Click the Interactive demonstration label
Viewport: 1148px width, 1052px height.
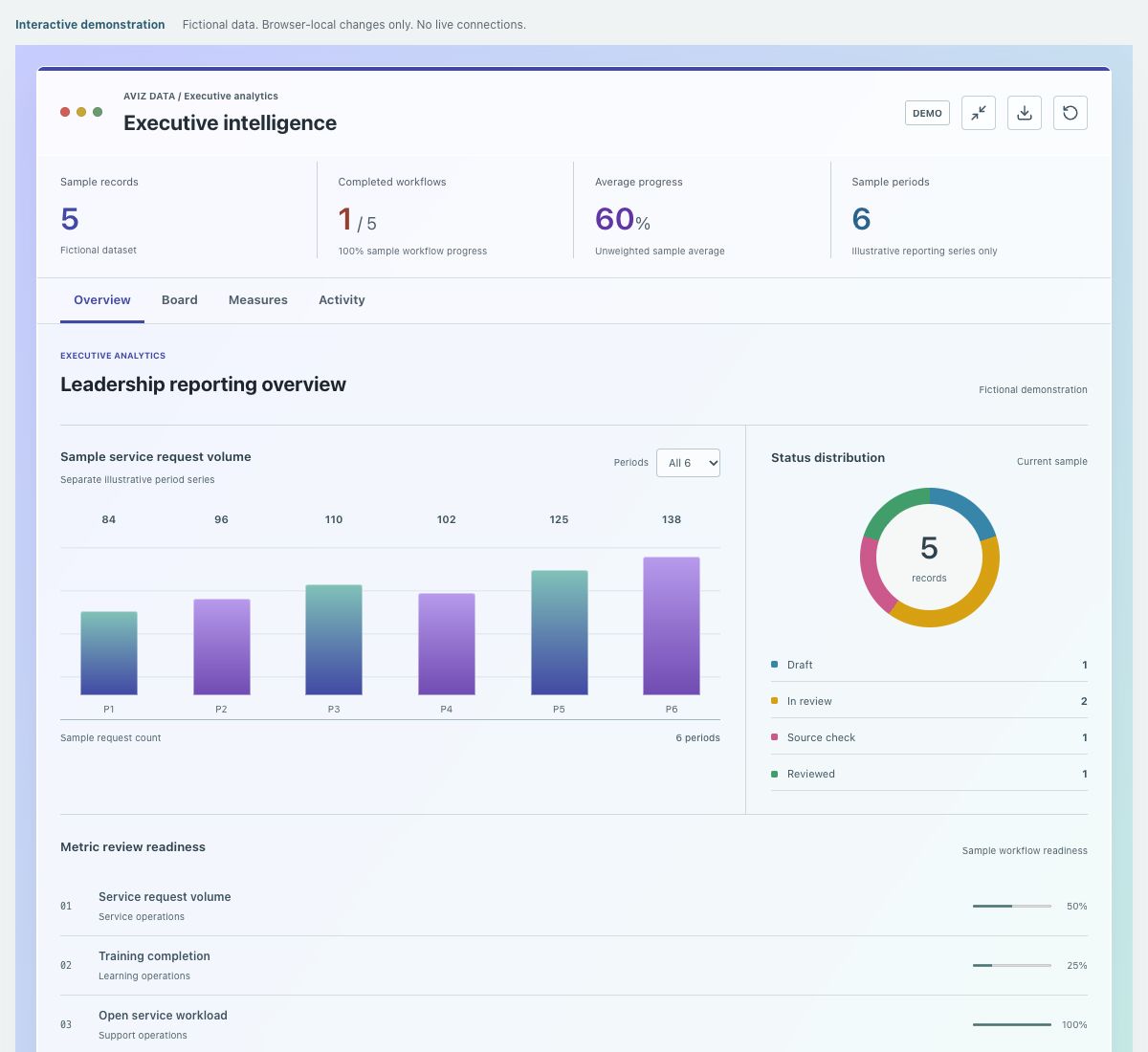click(x=90, y=25)
